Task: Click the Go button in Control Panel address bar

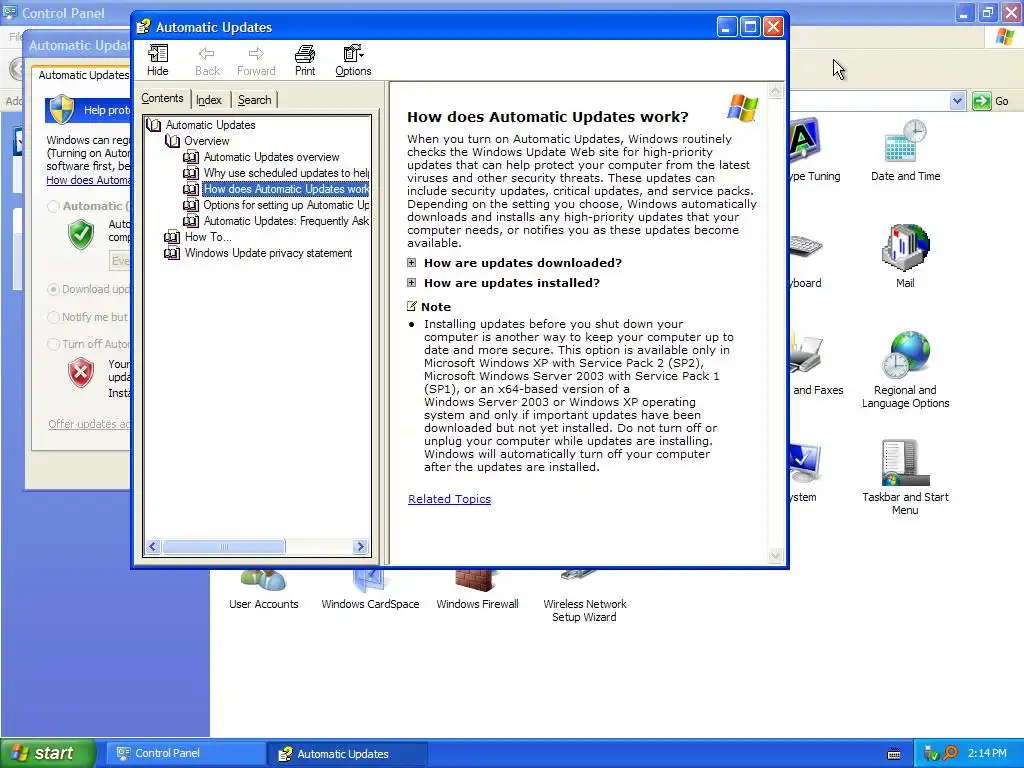Action: tap(990, 101)
